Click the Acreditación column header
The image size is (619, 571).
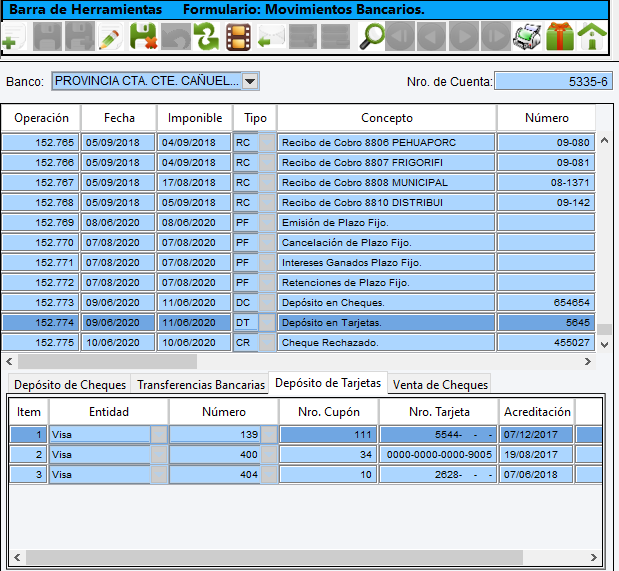(x=537, y=411)
